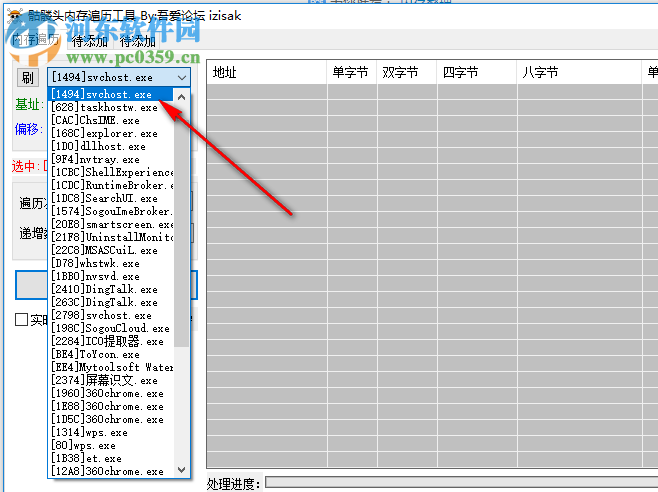This screenshot has height=492, width=658.
Task: Select [BE4]ToYcon.exe process
Action: pyautogui.click(x=111, y=355)
